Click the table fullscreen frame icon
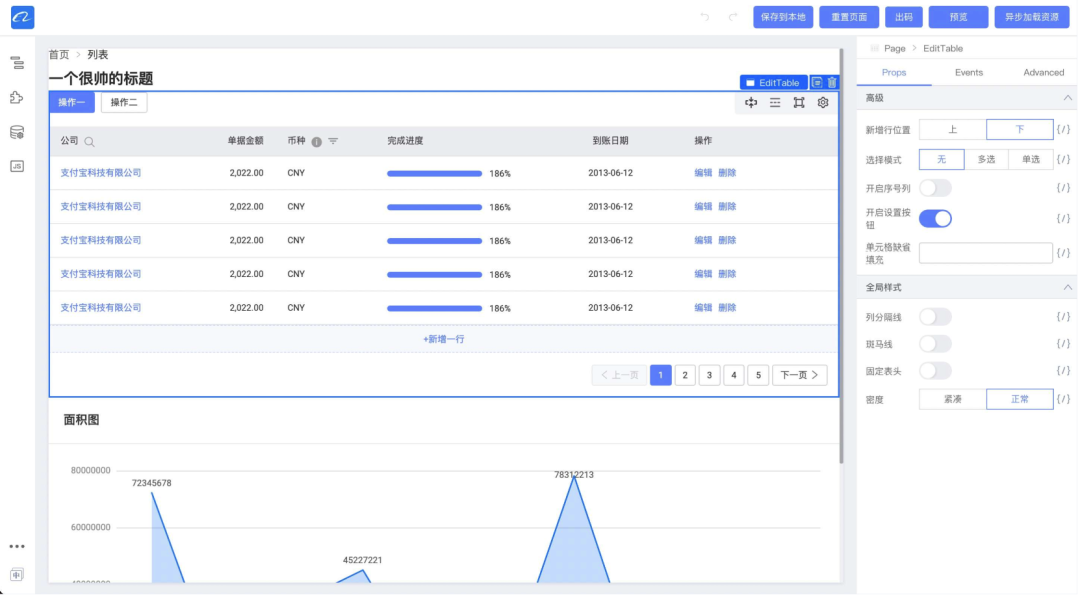Viewport: 1080px width, 606px height. (x=799, y=103)
